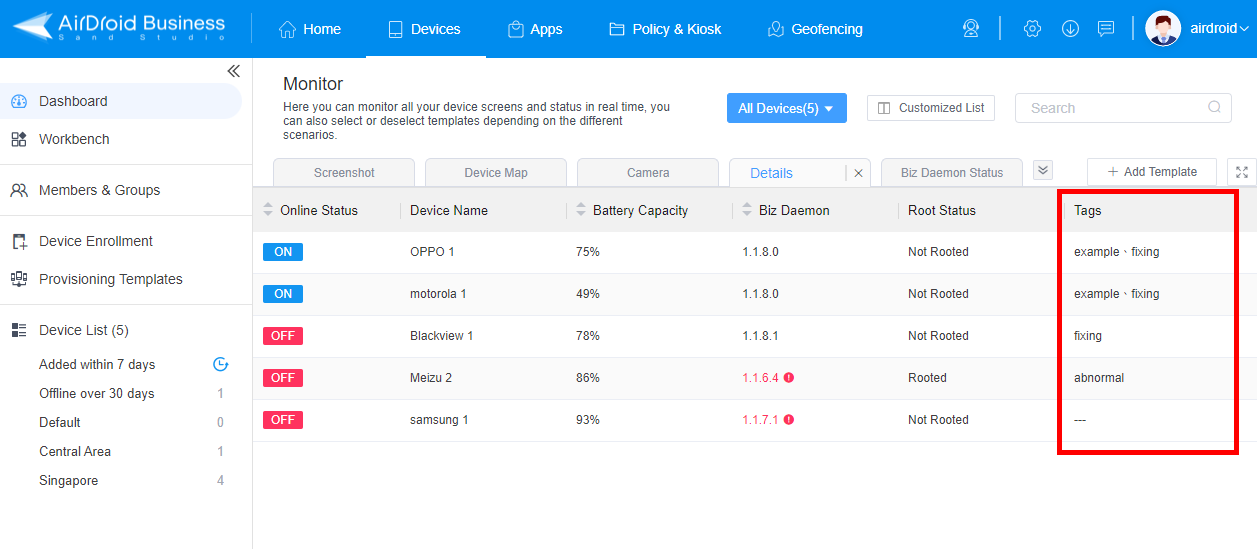Select device name Meizu 2

431,378
